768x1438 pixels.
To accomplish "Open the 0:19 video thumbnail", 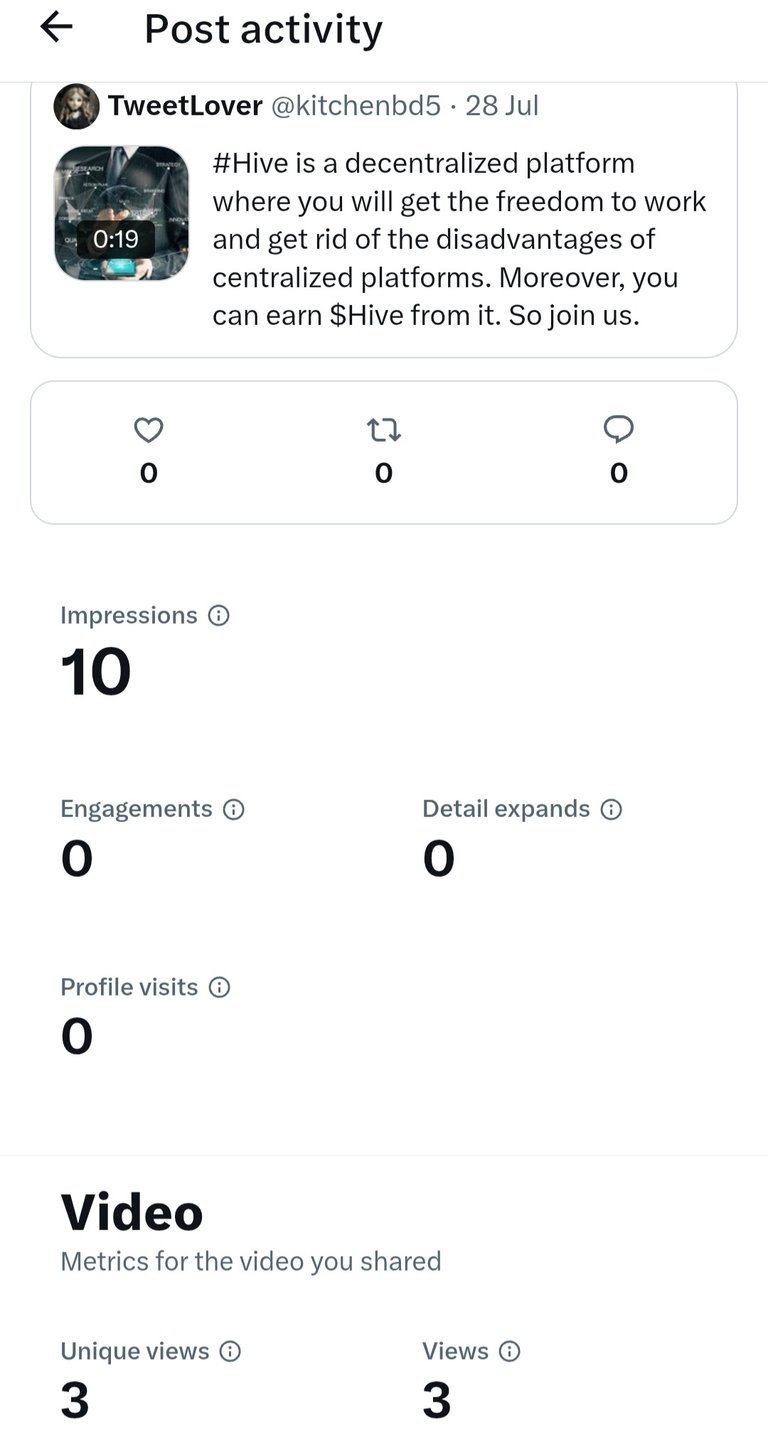I will pyautogui.click(x=121, y=213).
